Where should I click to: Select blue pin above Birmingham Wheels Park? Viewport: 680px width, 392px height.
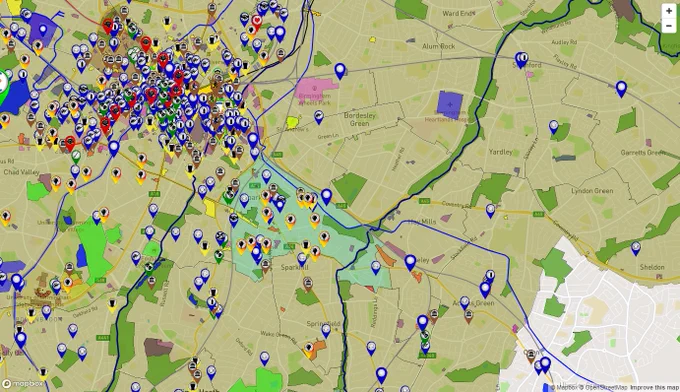(x=340, y=72)
